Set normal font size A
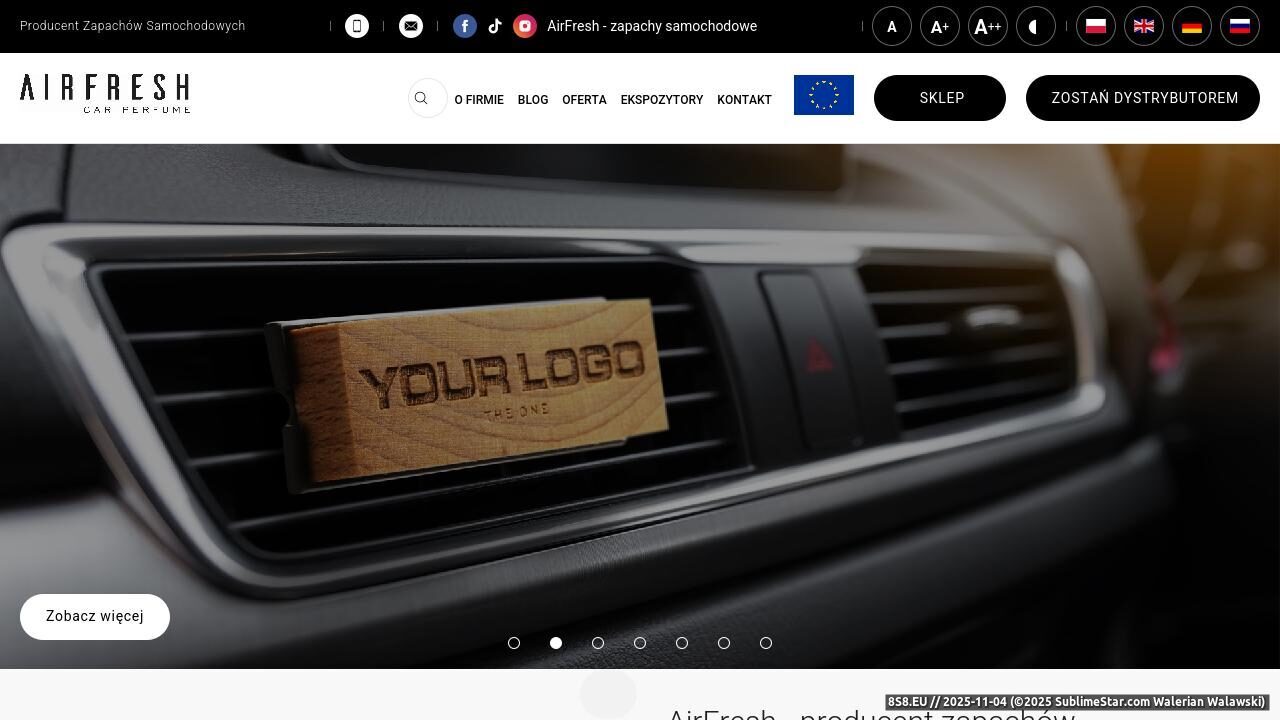 pyautogui.click(x=892, y=26)
